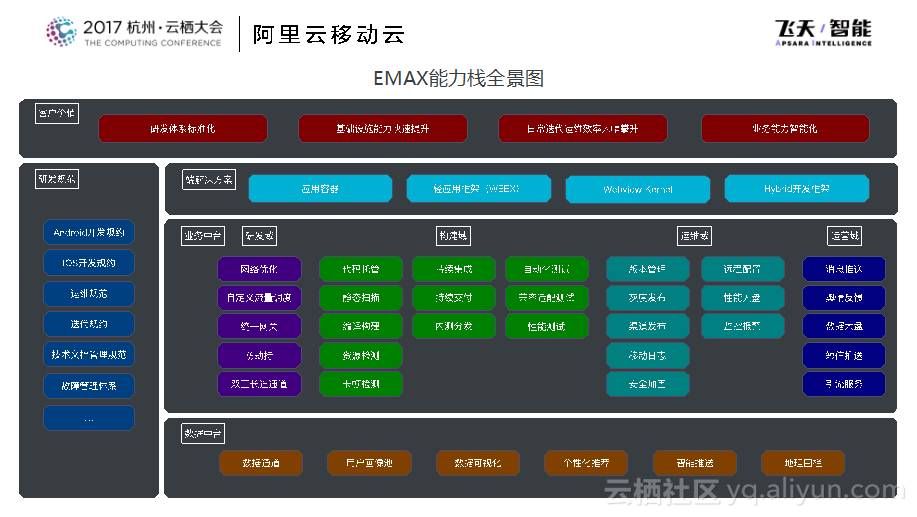Click the 开发域 label
The height and width of the screenshot is (517, 917).
(260, 236)
